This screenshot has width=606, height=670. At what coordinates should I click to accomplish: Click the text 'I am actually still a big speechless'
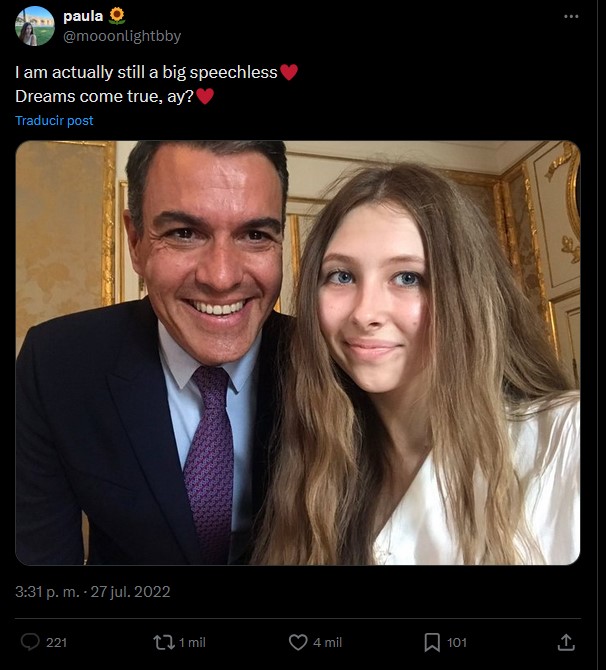pos(145,73)
